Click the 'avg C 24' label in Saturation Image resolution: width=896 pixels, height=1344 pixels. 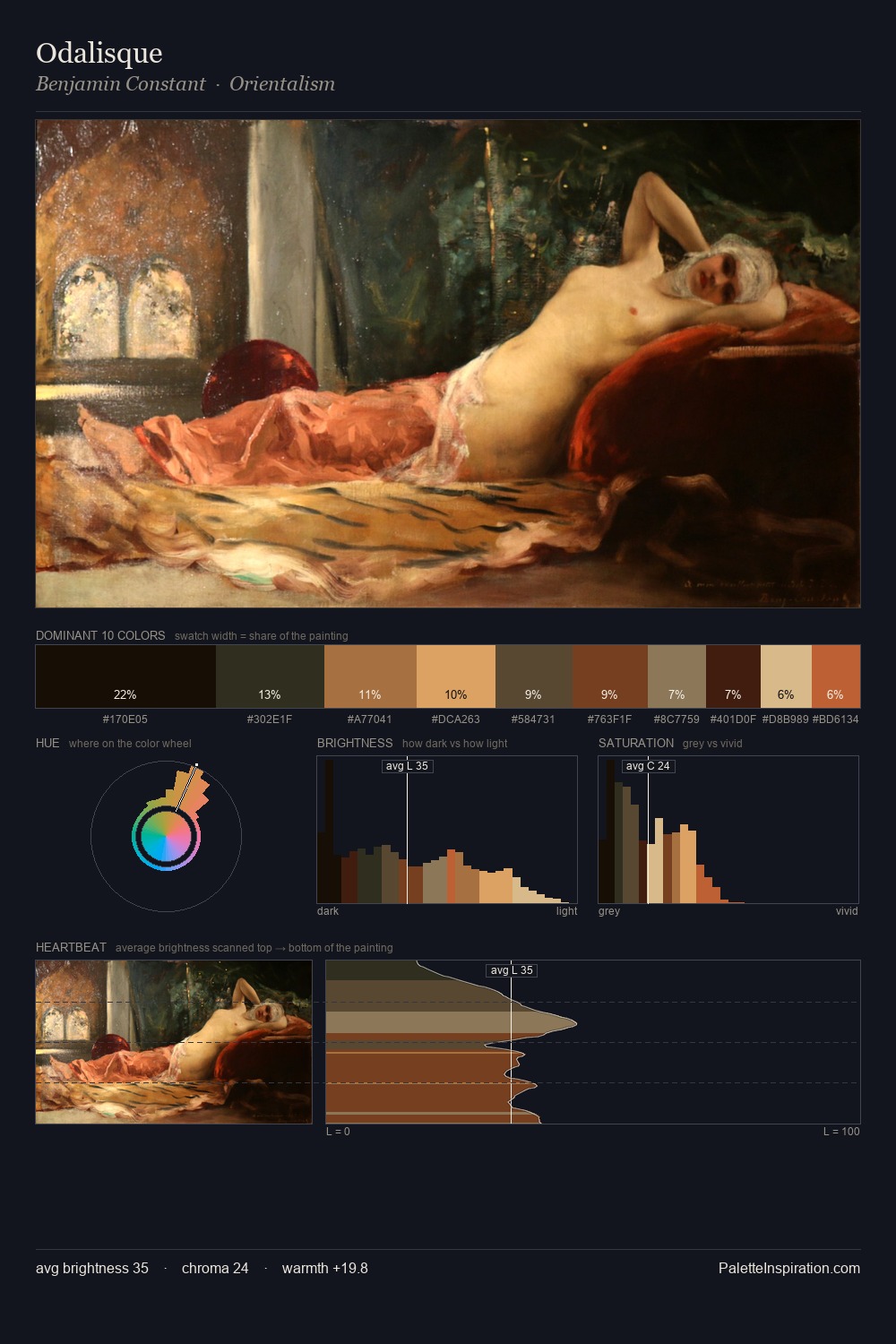[x=648, y=766]
